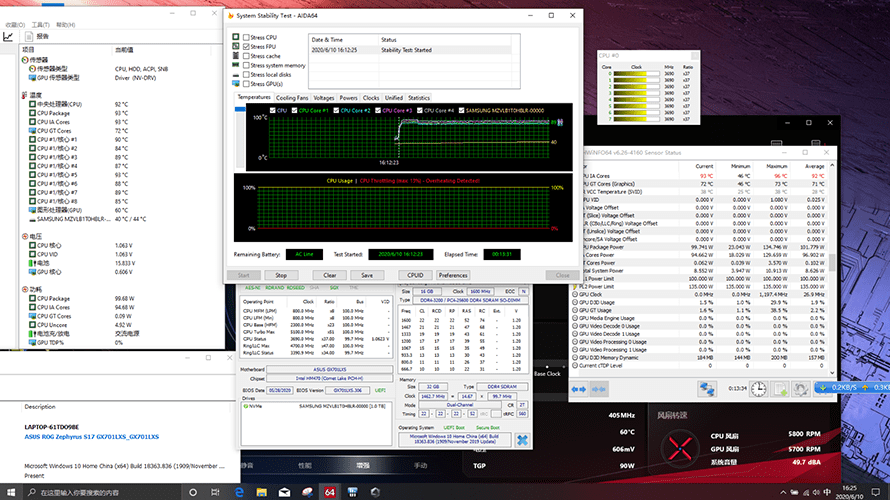Click HWiNFO expand columns arrows icon
This screenshot has height=500, width=890.
(579, 389)
